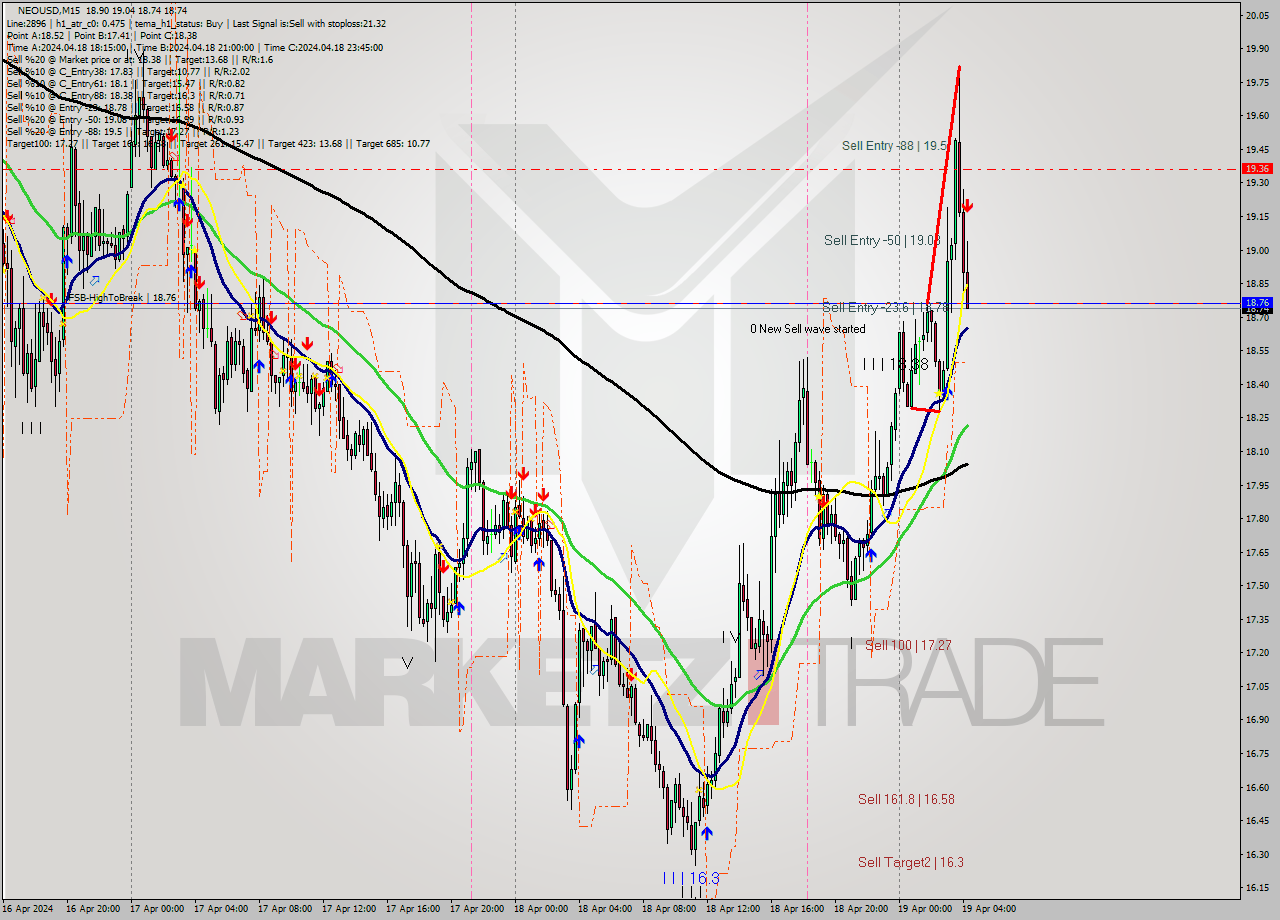Click the 'Point A:18.52' info line
1280x920 pixels.
point(102,35)
